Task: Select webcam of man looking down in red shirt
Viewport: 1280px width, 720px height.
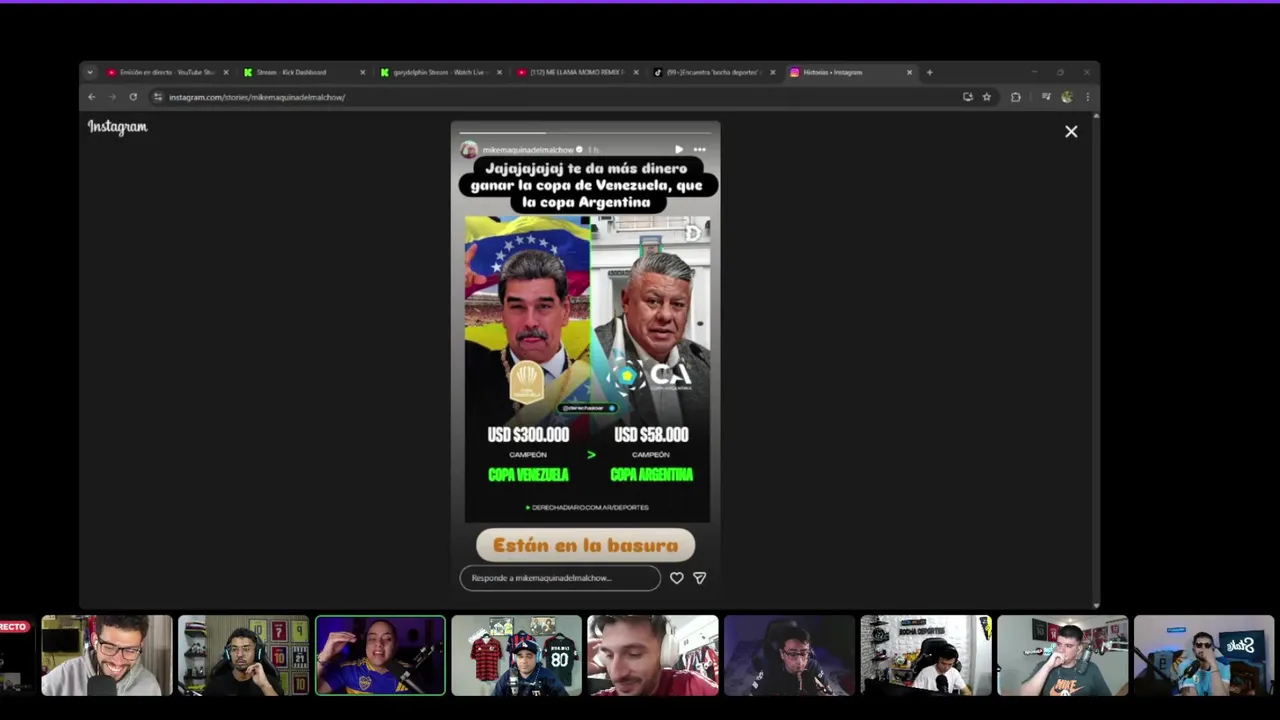Action: tap(653, 655)
